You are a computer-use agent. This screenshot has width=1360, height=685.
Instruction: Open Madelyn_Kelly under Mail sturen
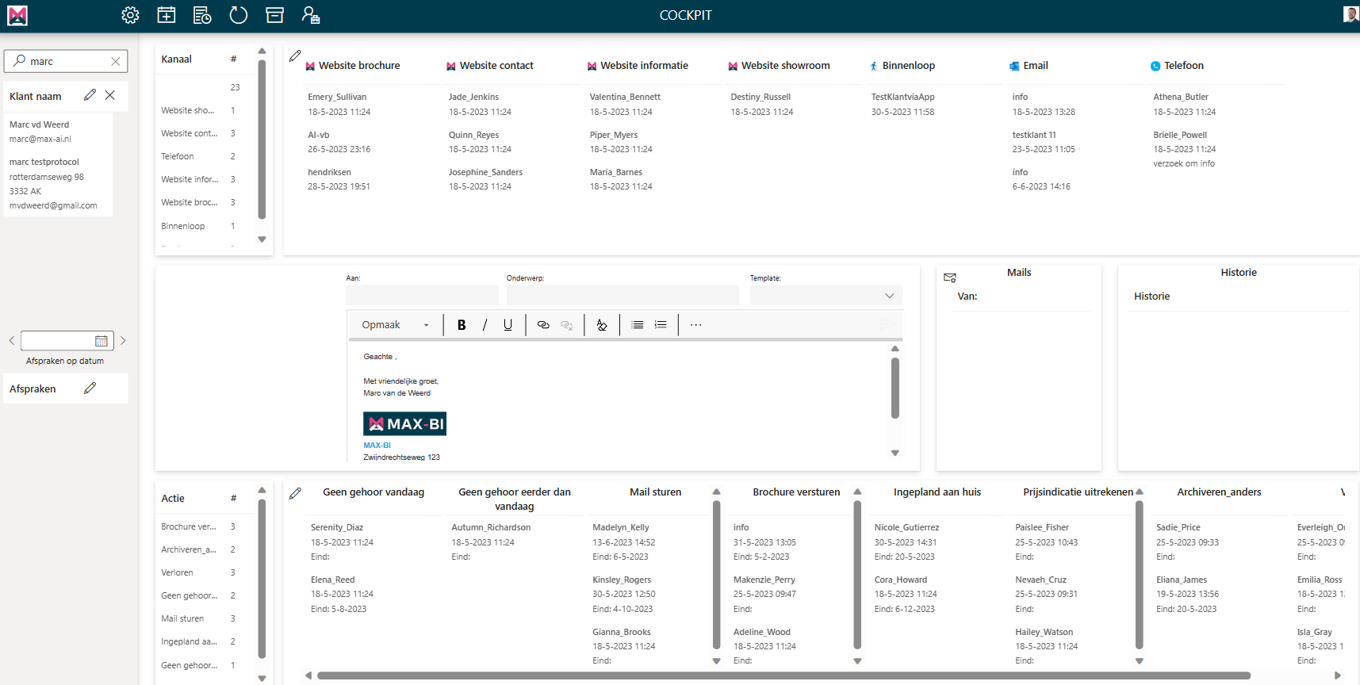click(620, 528)
